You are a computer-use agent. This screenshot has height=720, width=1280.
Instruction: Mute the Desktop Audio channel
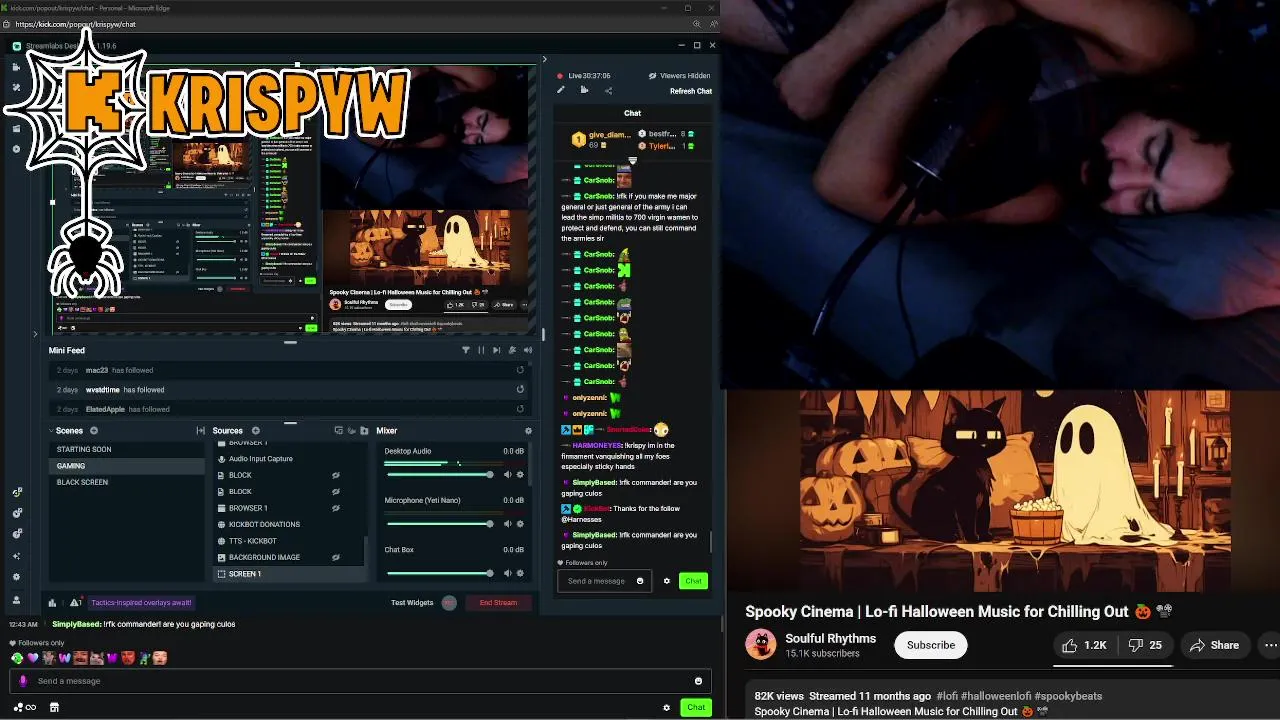point(507,475)
